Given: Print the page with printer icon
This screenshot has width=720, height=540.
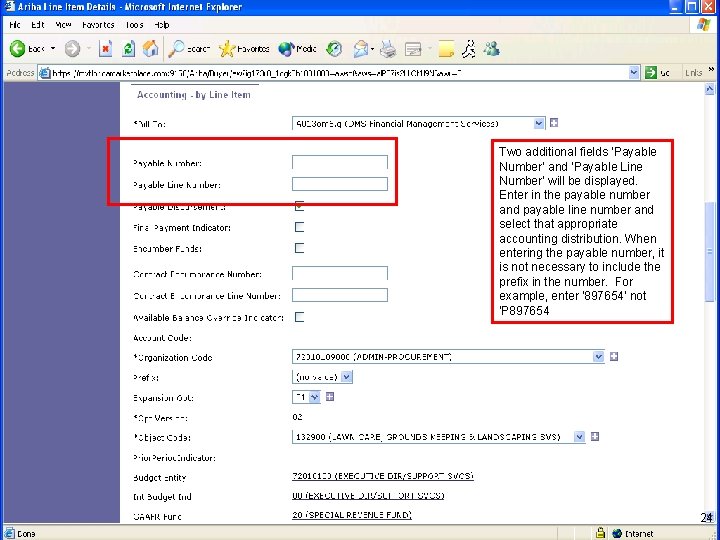Looking at the screenshot, I should coord(388,49).
